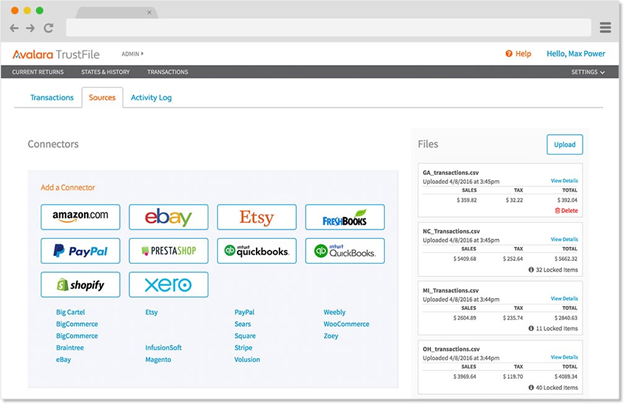Viewport: 624px width, 404px height.
Task: Add the capitalized Intuit QuickBooks connector
Action: [x=345, y=251]
